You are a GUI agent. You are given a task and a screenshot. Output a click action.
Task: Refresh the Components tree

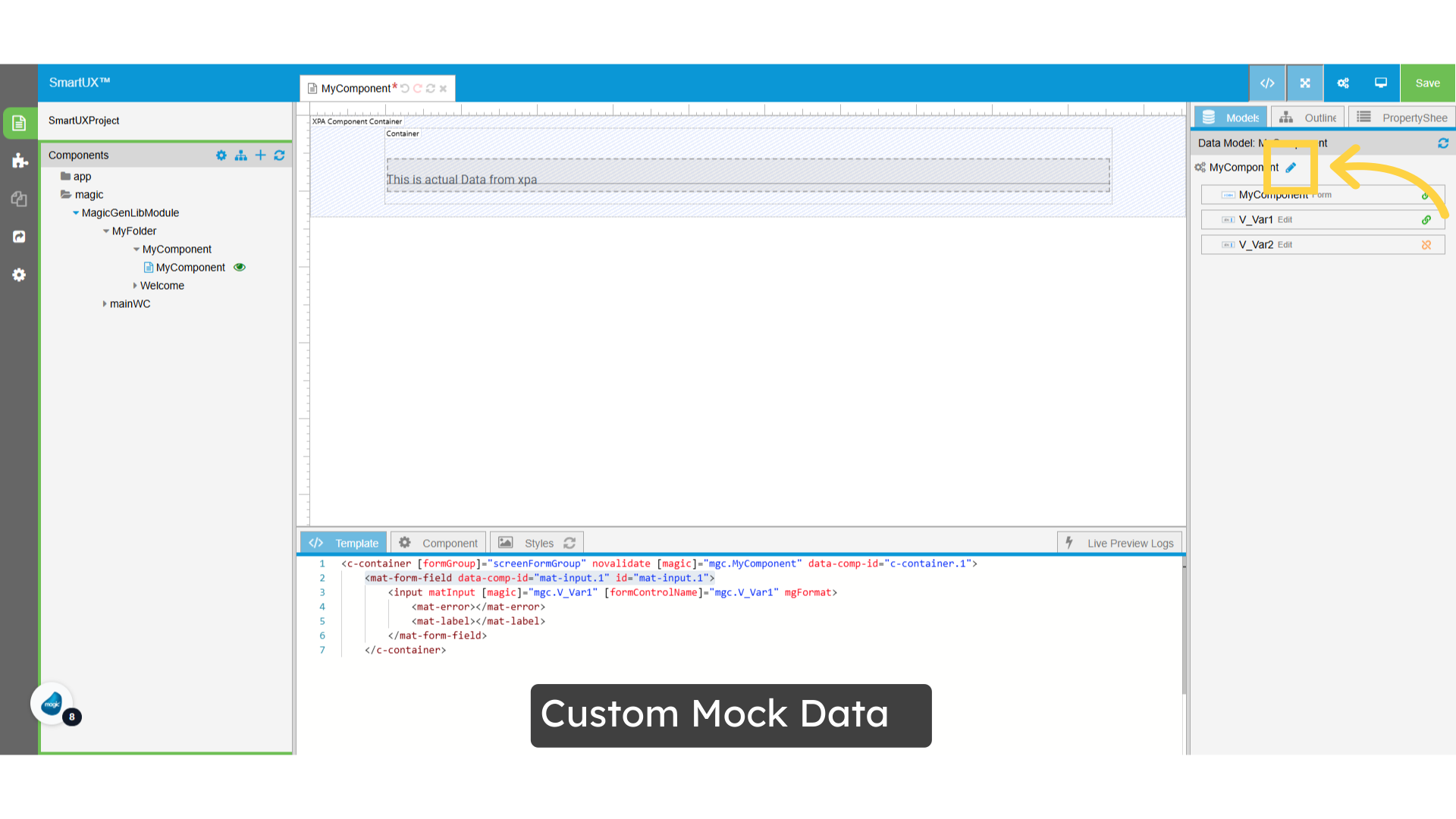279,155
